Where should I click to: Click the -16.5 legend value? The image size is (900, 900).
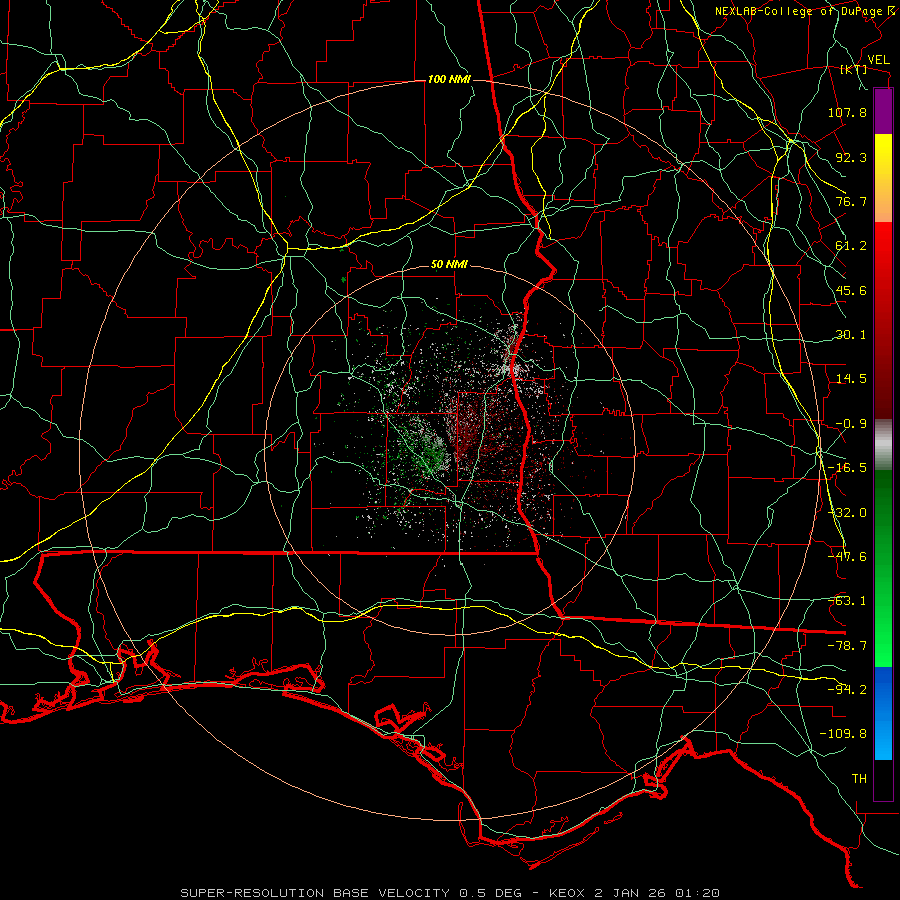pyautogui.click(x=847, y=468)
